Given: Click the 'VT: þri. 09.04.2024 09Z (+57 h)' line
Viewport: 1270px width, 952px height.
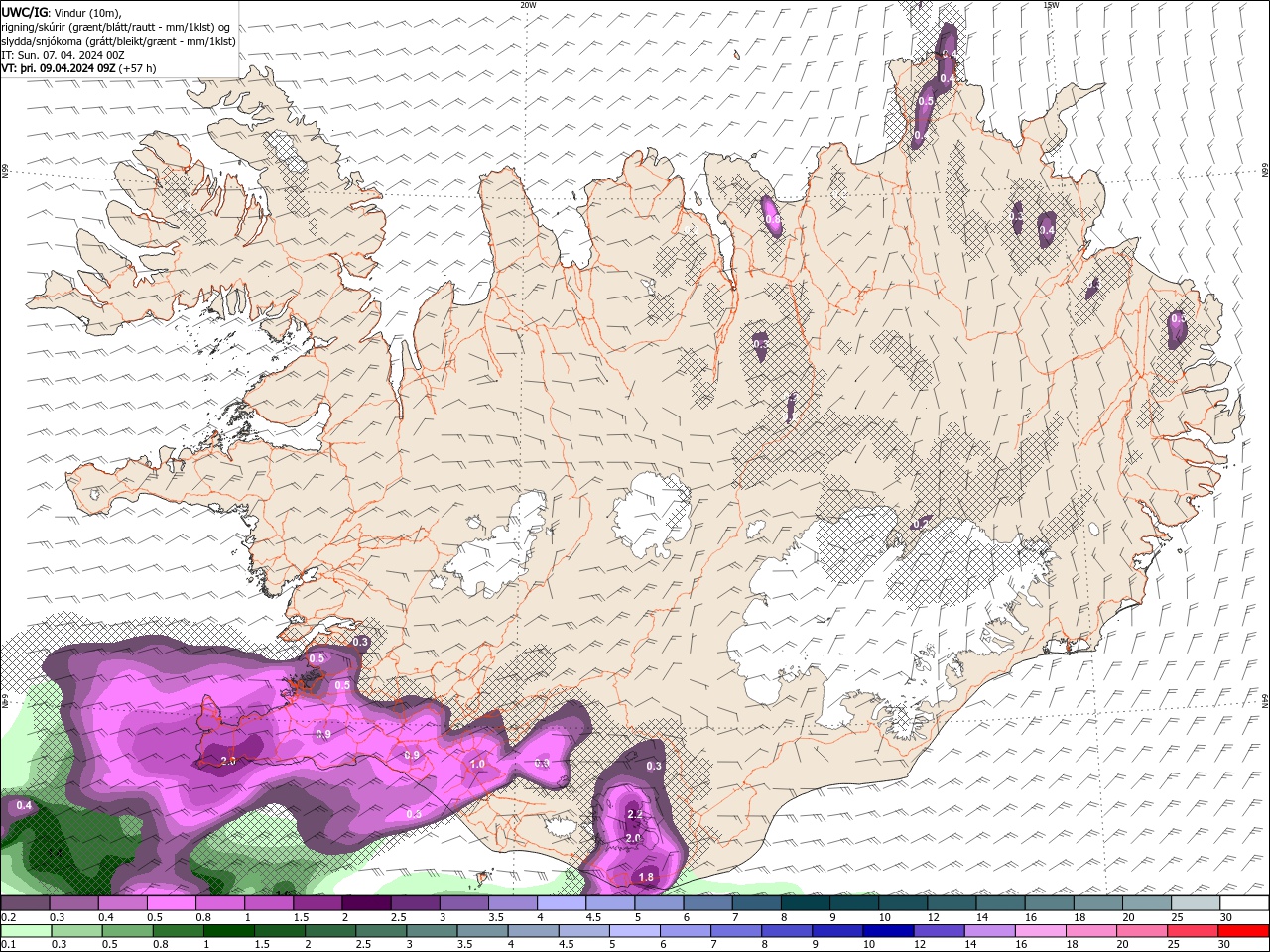Looking at the screenshot, I should (x=79, y=68).
